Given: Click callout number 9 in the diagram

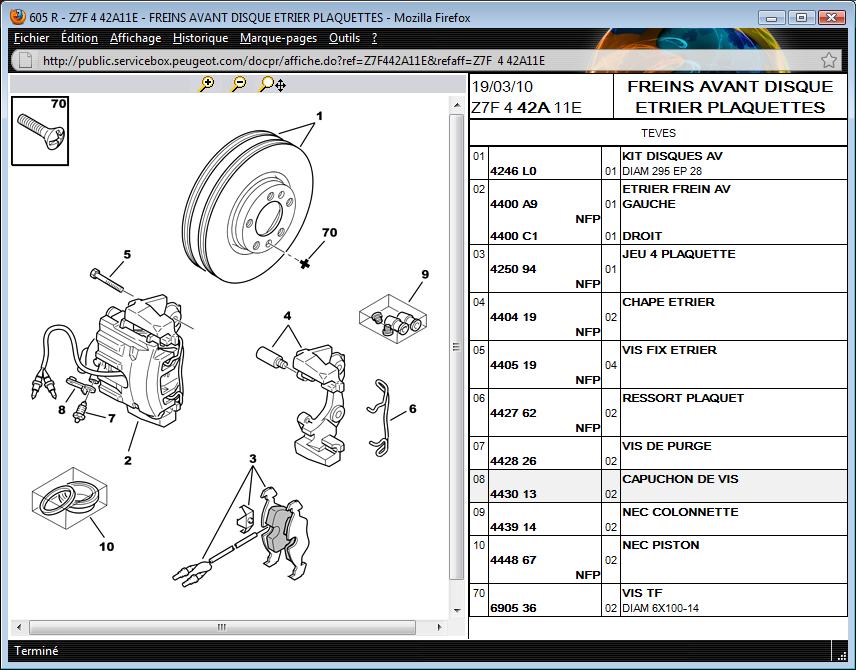Looking at the screenshot, I should tap(424, 274).
